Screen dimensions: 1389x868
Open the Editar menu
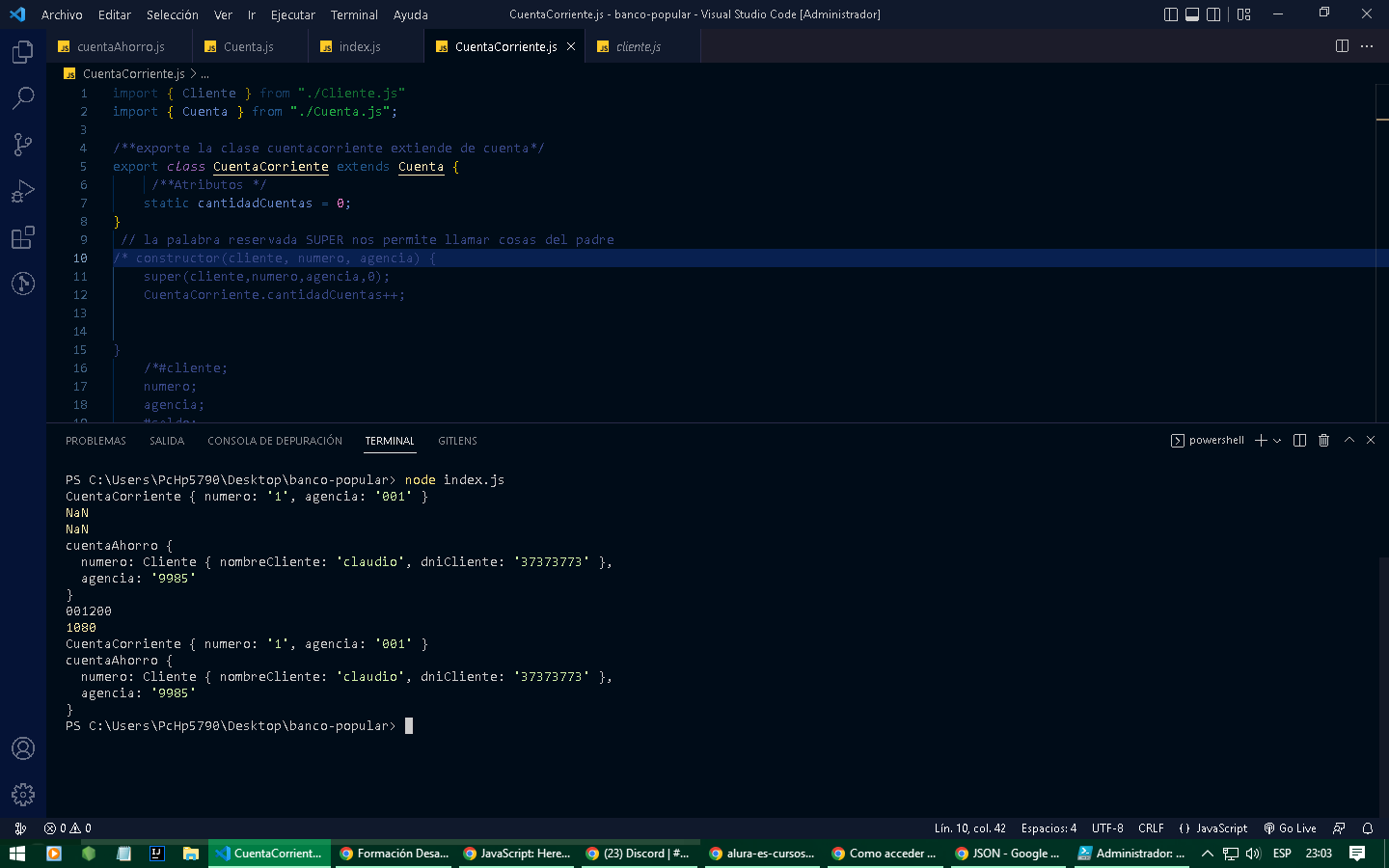114,14
